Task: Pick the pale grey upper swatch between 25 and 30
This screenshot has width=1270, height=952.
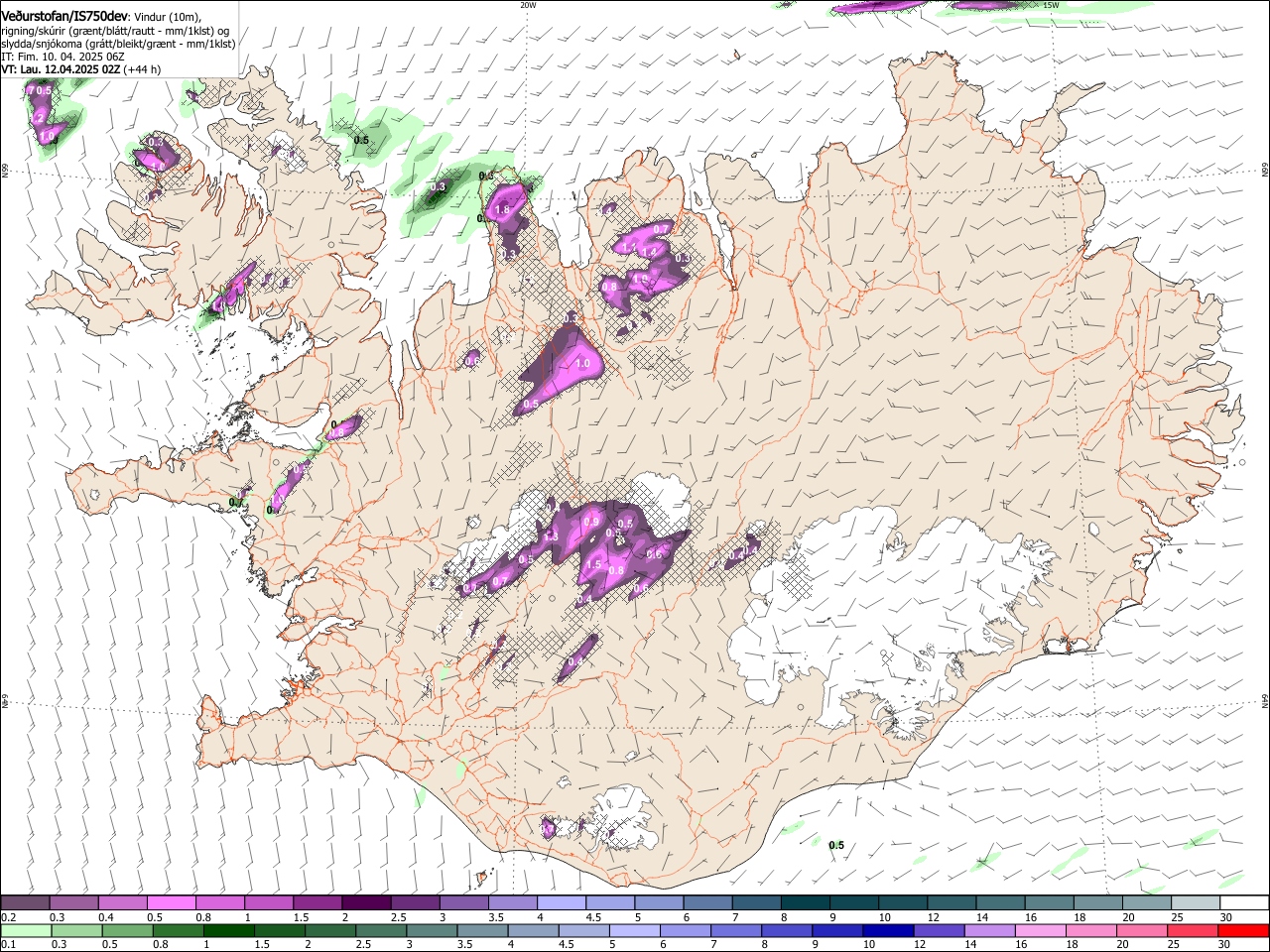Action: [x=1195, y=902]
